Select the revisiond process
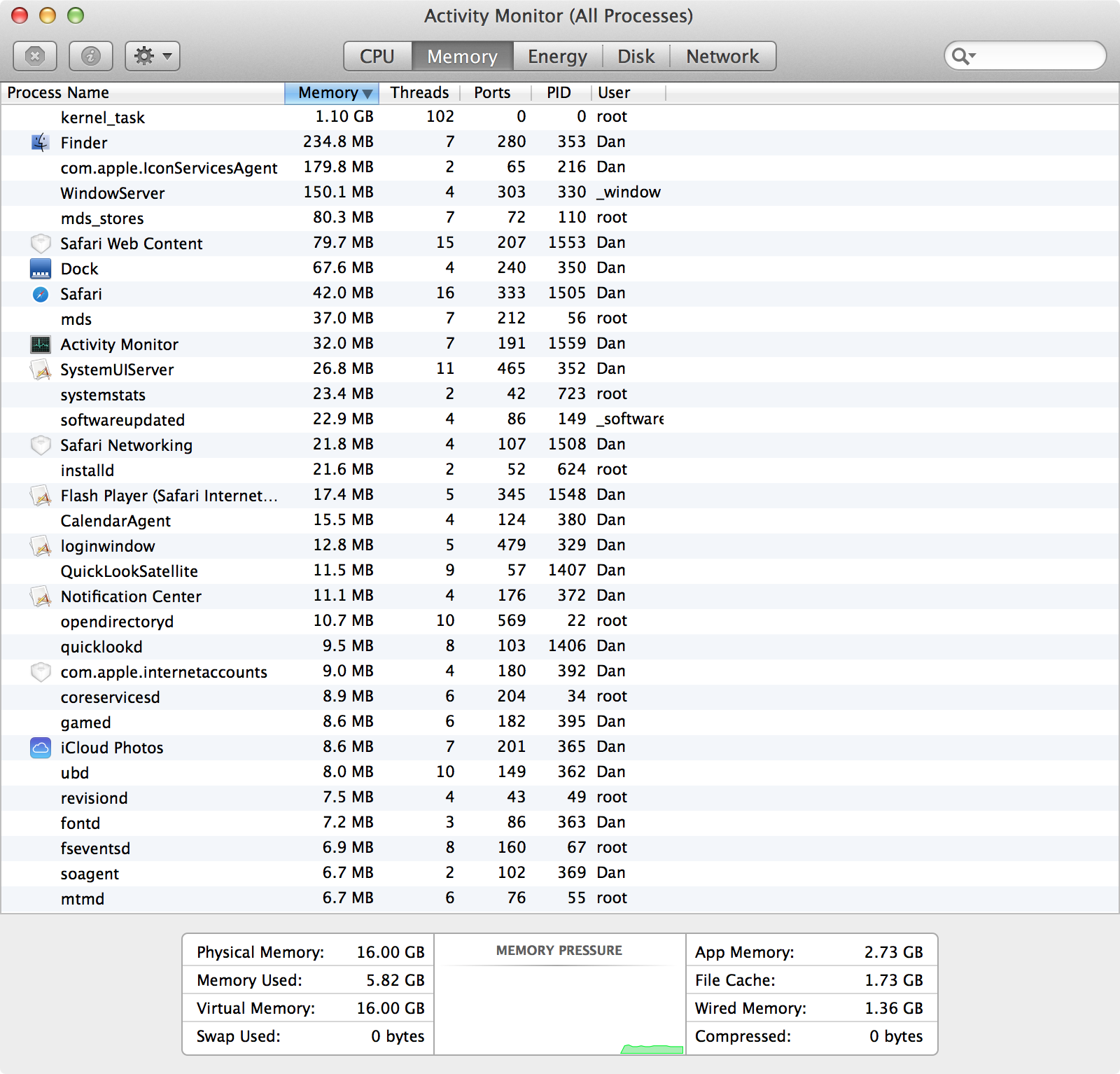This screenshot has height=1074, width=1120. coord(560,798)
